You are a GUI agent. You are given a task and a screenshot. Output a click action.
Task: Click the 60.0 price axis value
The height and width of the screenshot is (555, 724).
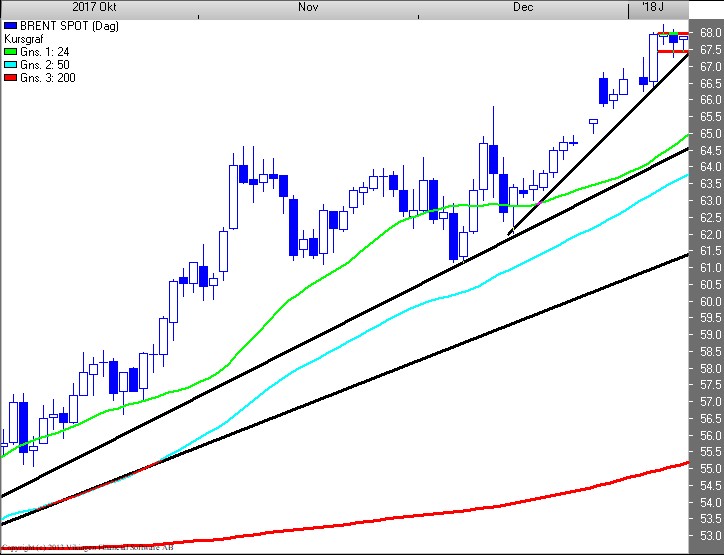tap(711, 302)
